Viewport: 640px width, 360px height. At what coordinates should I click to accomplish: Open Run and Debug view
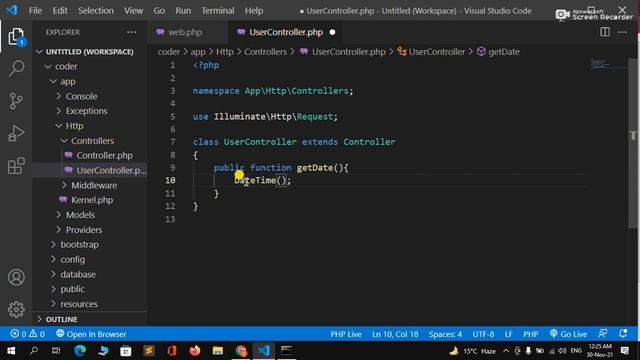[16, 133]
